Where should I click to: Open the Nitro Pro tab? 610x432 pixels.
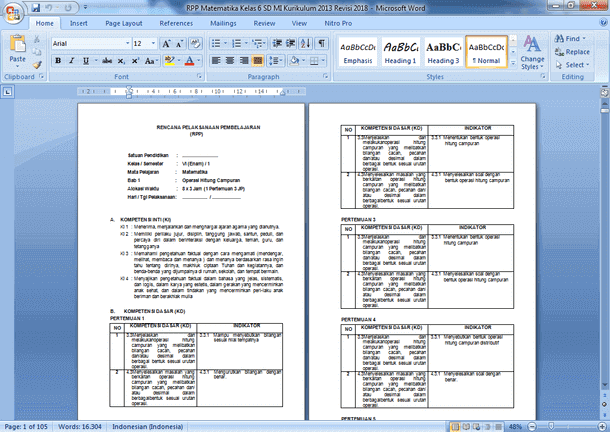click(338, 23)
